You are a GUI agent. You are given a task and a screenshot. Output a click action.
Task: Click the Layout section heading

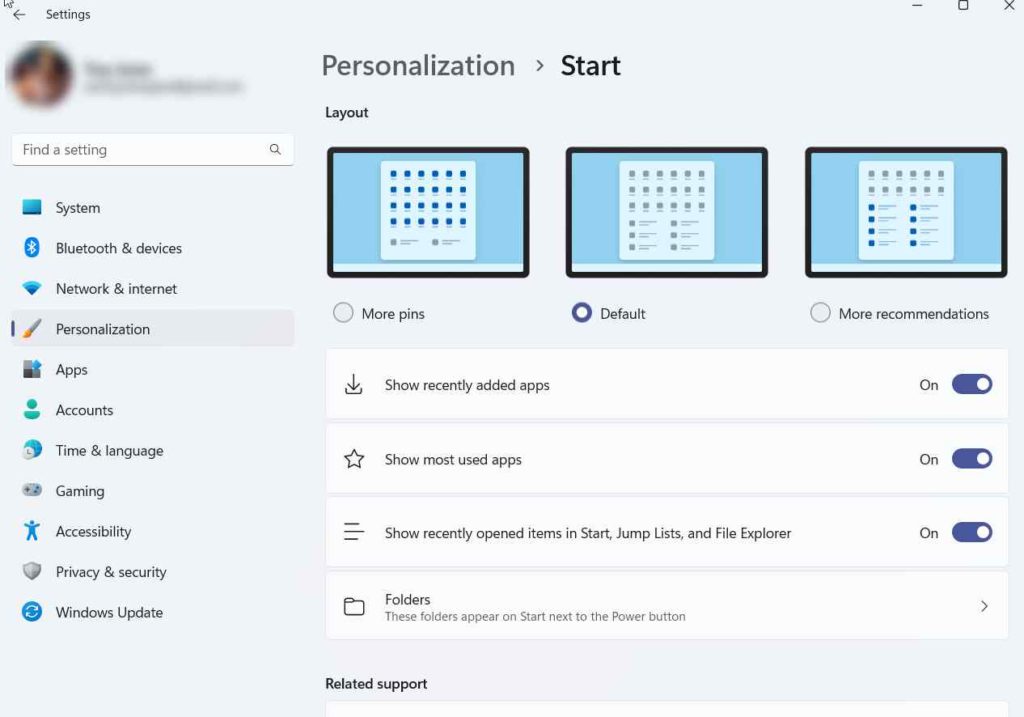pyautogui.click(x=347, y=112)
